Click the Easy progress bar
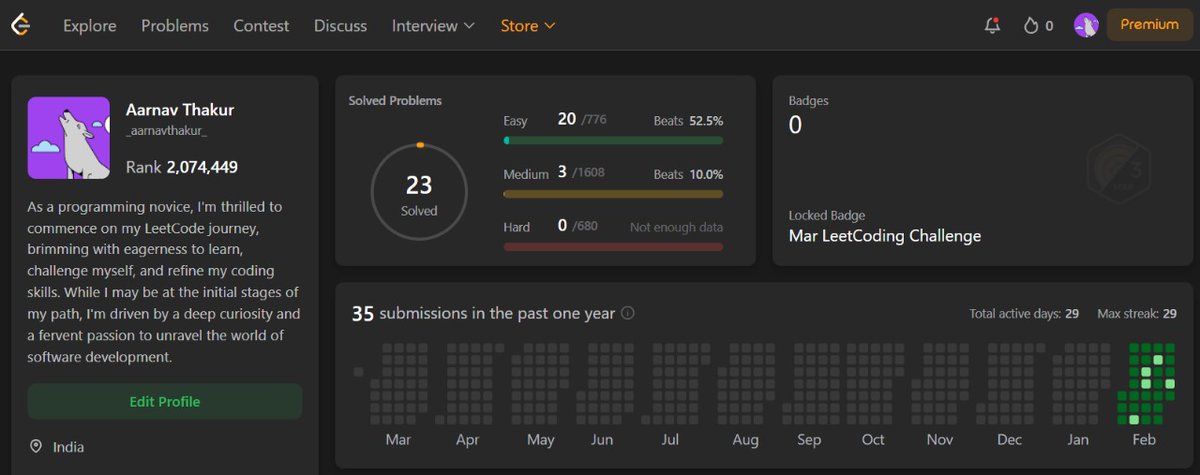This screenshot has width=1200, height=475. 613,141
